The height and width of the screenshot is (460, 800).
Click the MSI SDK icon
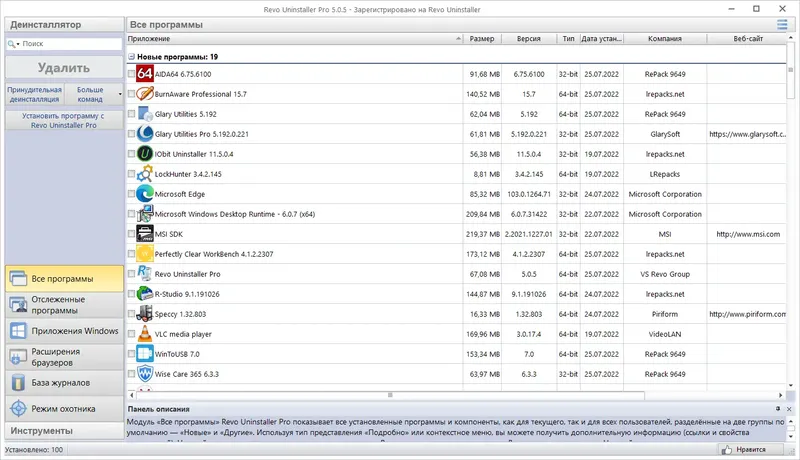[x=145, y=234]
